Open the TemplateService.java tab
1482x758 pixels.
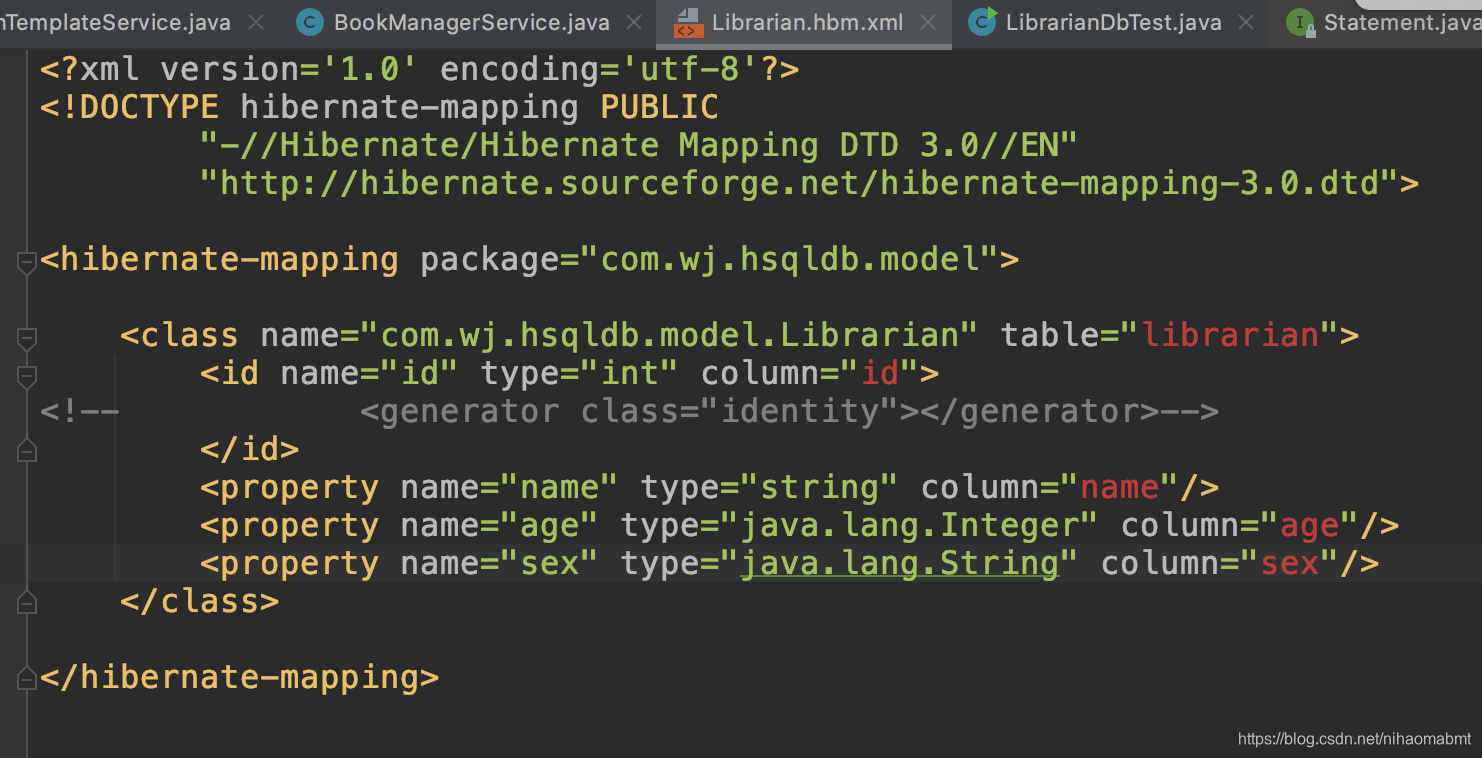pyautogui.click(x=116, y=22)
